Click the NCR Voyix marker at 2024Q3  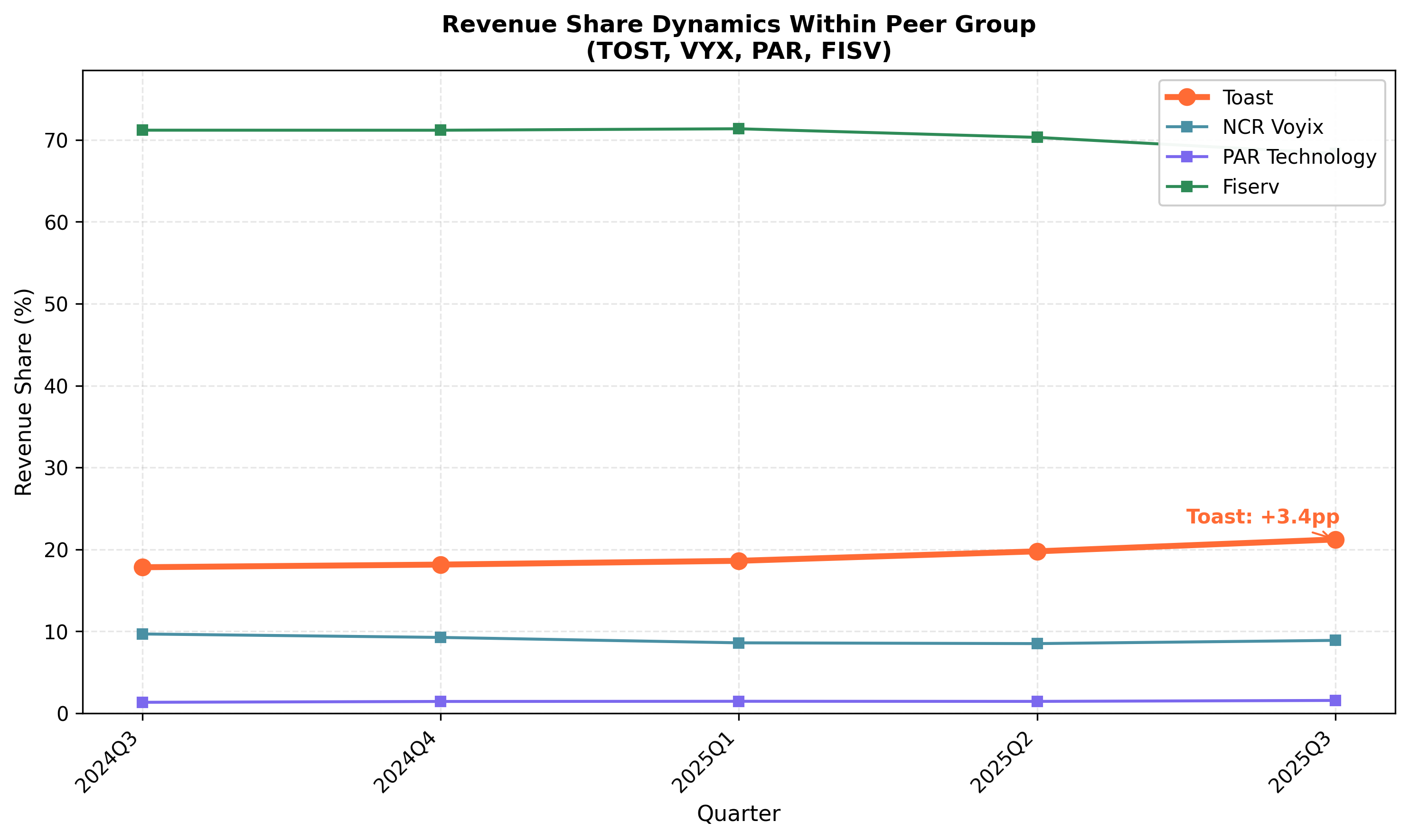(142, 634)
